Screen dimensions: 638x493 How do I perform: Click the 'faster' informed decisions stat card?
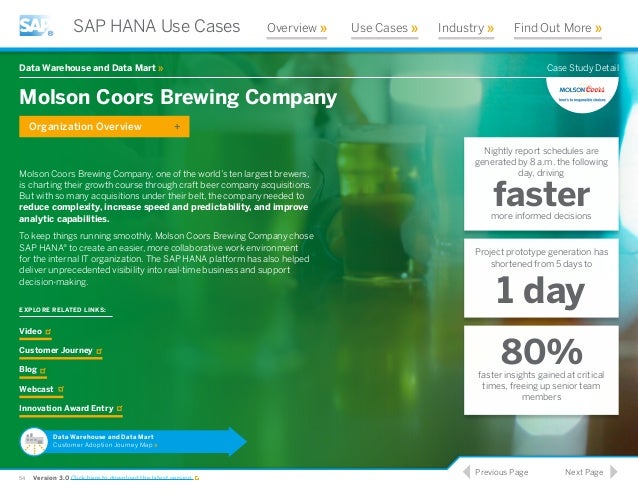click(x=541, y=184)
